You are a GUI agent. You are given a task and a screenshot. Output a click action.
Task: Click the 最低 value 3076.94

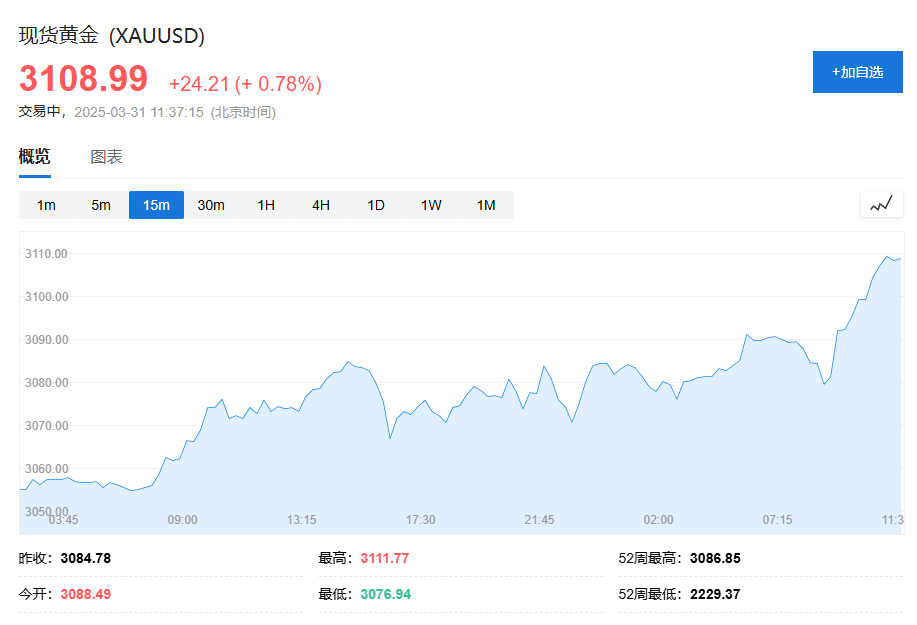point(385,595)
